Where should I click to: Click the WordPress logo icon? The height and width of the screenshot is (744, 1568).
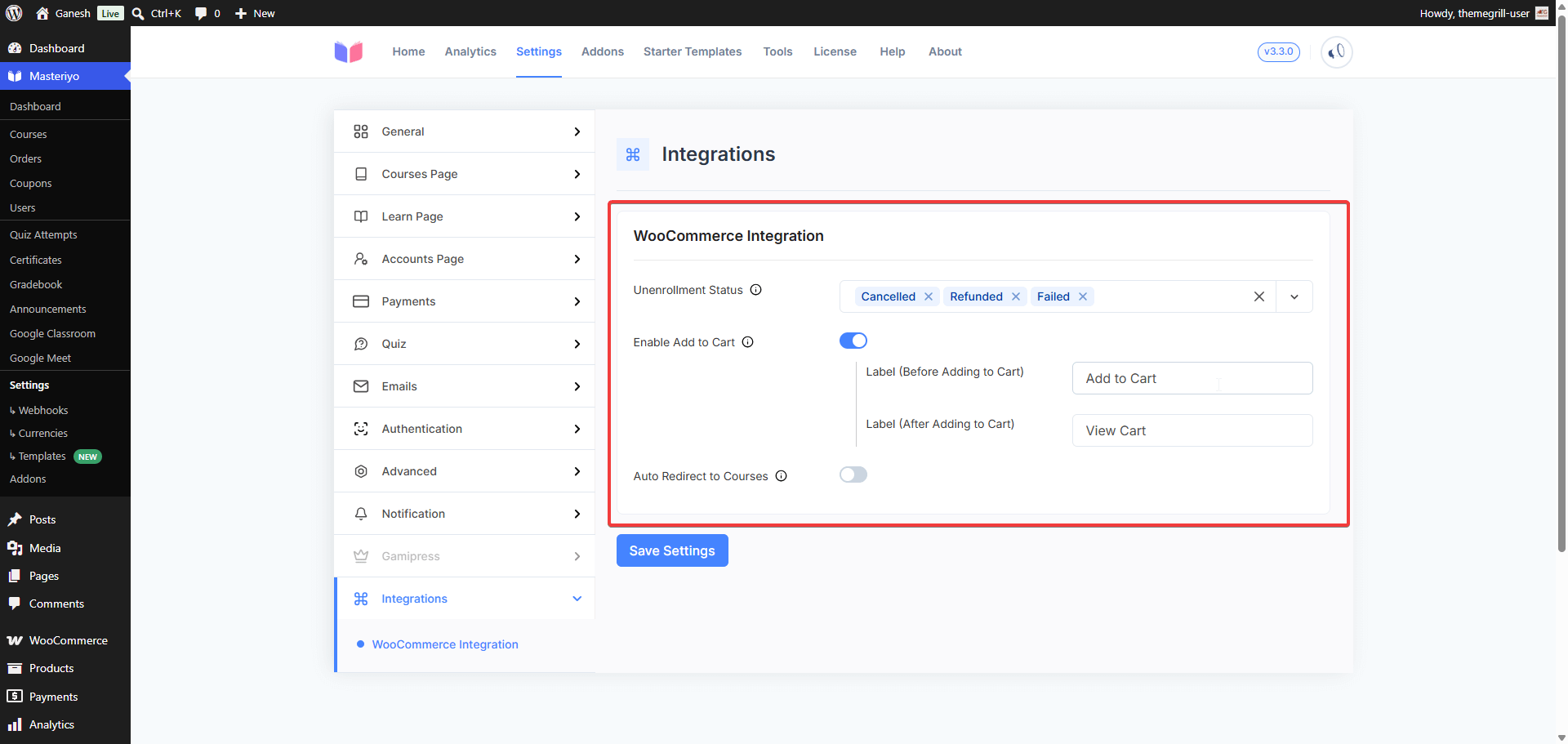point(14,13)
